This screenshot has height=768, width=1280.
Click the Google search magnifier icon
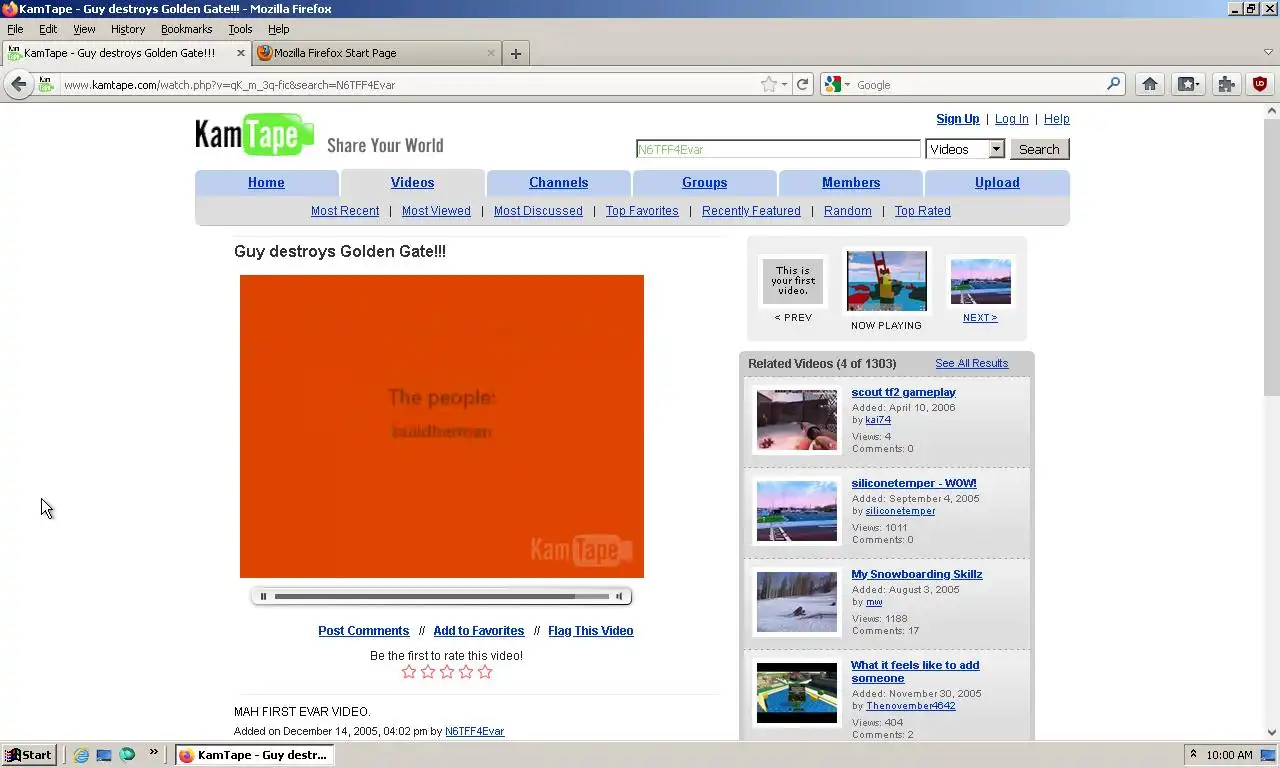tap(1113, 85)
